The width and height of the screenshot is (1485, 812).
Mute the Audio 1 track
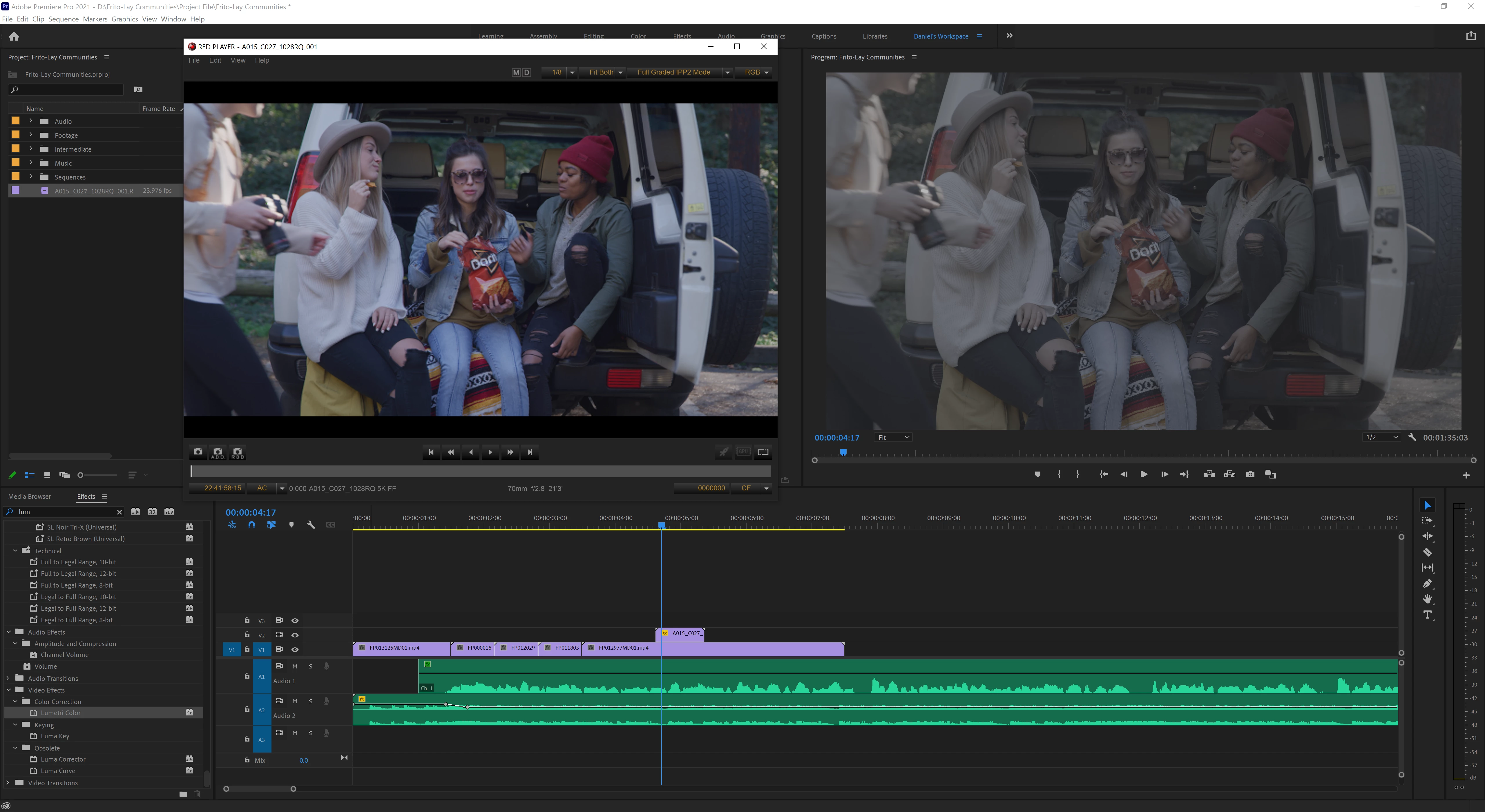tap(295, 666)
